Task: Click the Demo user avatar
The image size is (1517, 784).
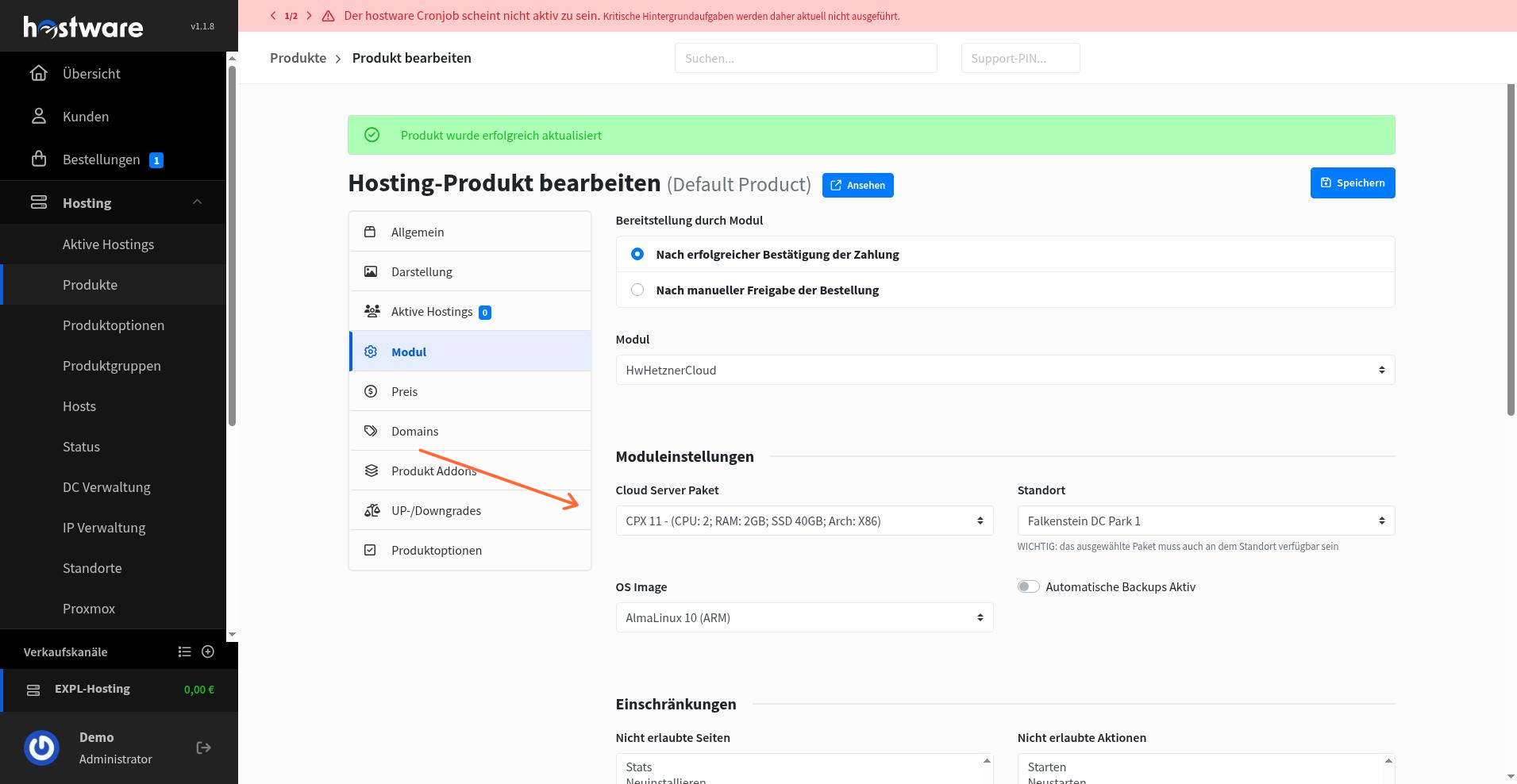Action: coord(42,747)
